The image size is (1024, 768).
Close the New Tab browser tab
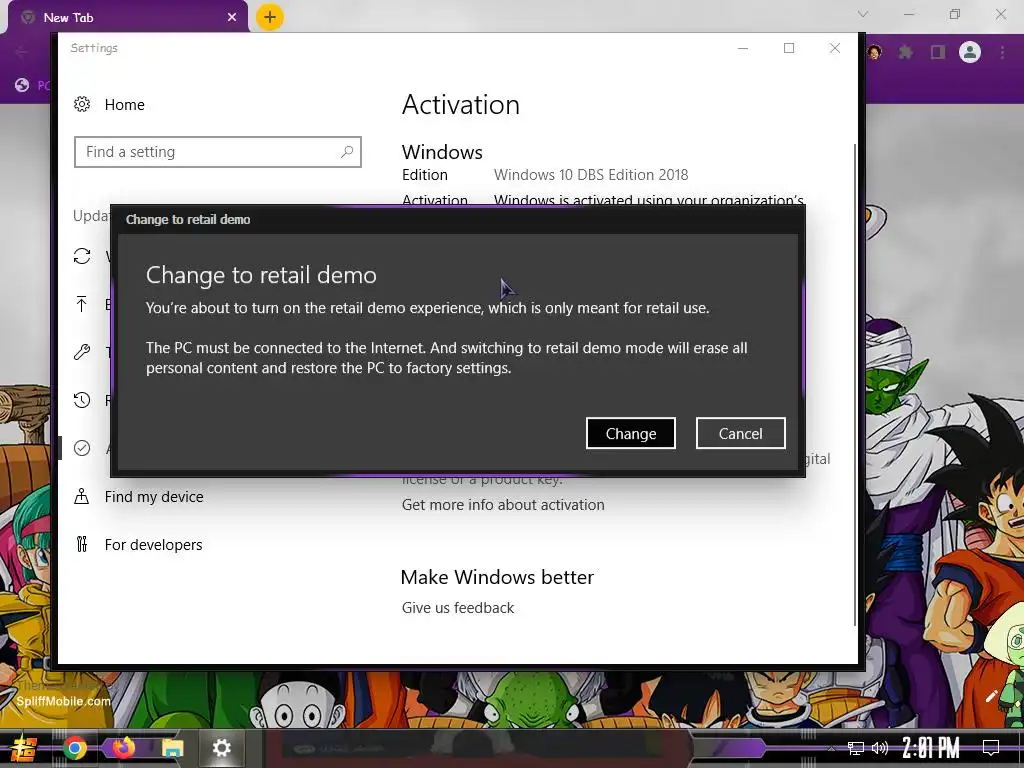[232, 17]
